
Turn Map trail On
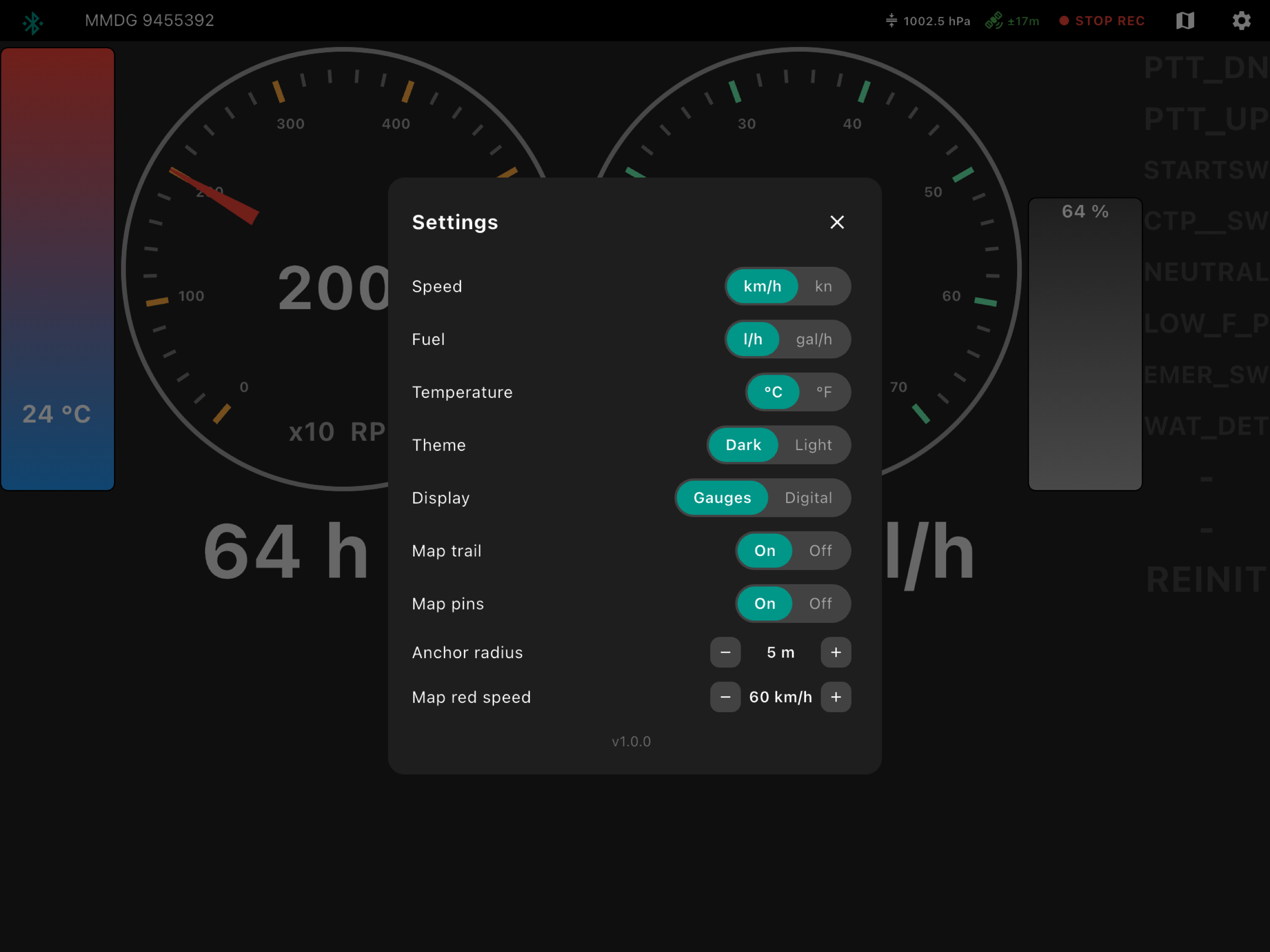click(x=764, y=551)
